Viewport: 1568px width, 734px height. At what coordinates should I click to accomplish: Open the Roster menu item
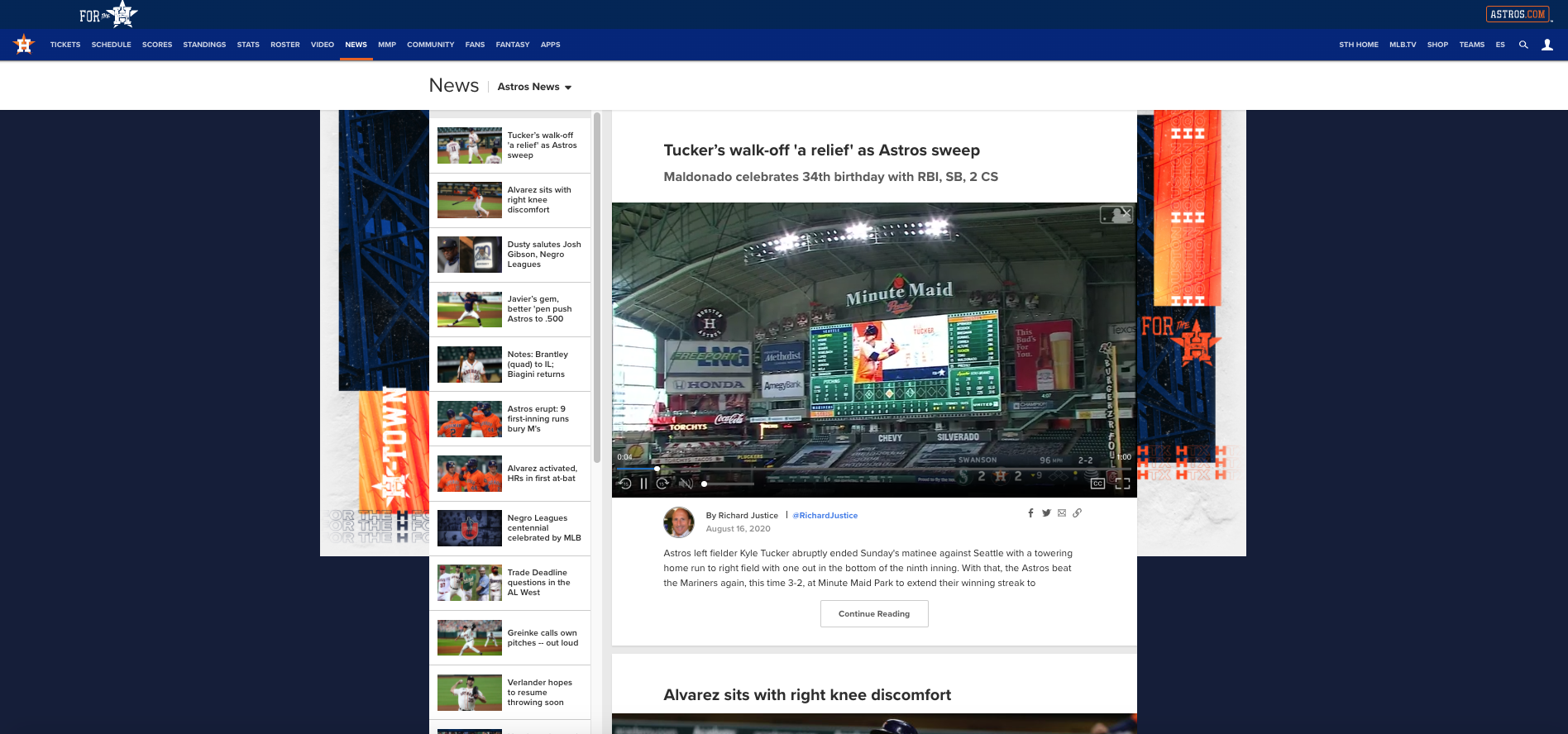click(285, 45)
